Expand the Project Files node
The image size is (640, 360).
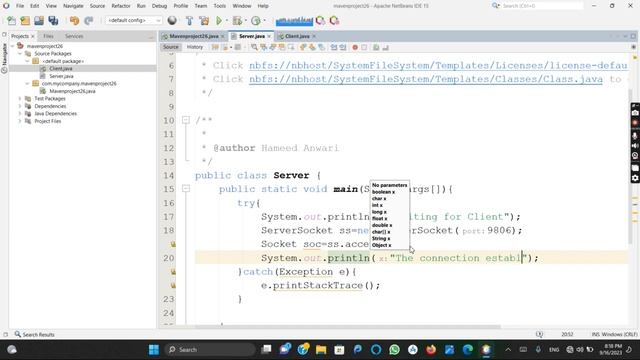pyautogui.click(x=20, y=121)
